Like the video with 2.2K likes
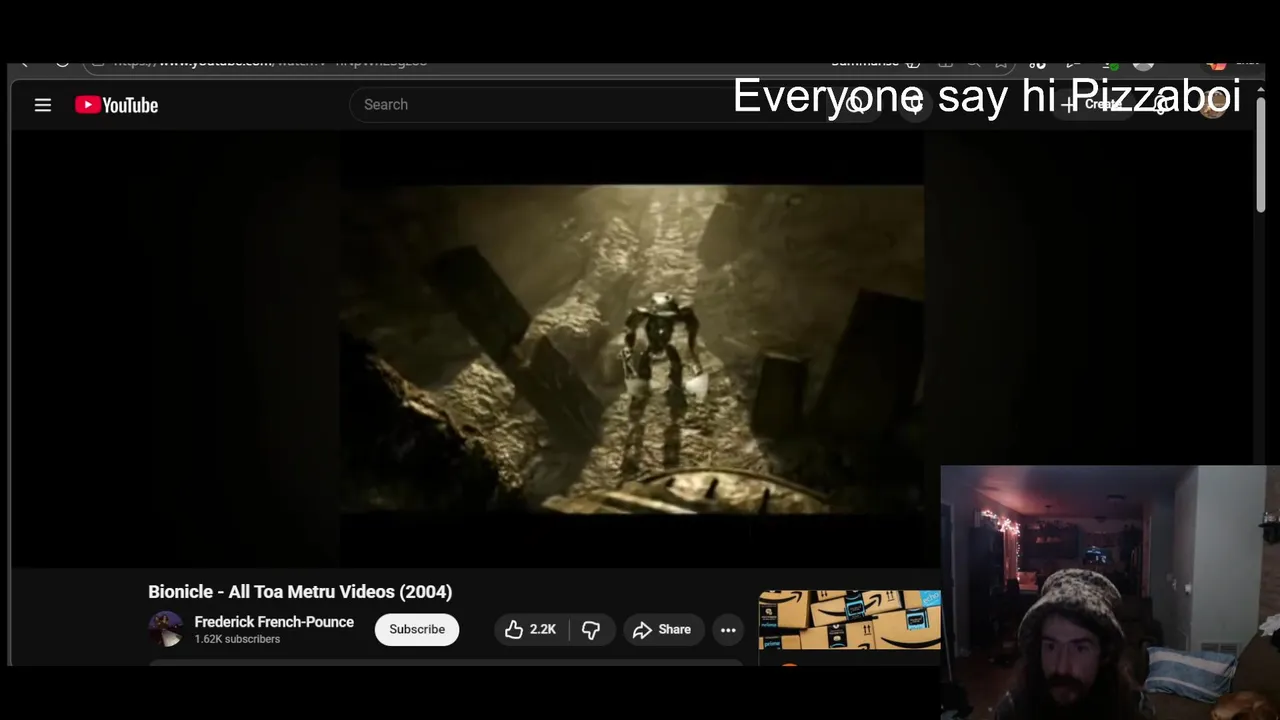The width and height of the screenshot is (1280, 720). pos(531,629)
